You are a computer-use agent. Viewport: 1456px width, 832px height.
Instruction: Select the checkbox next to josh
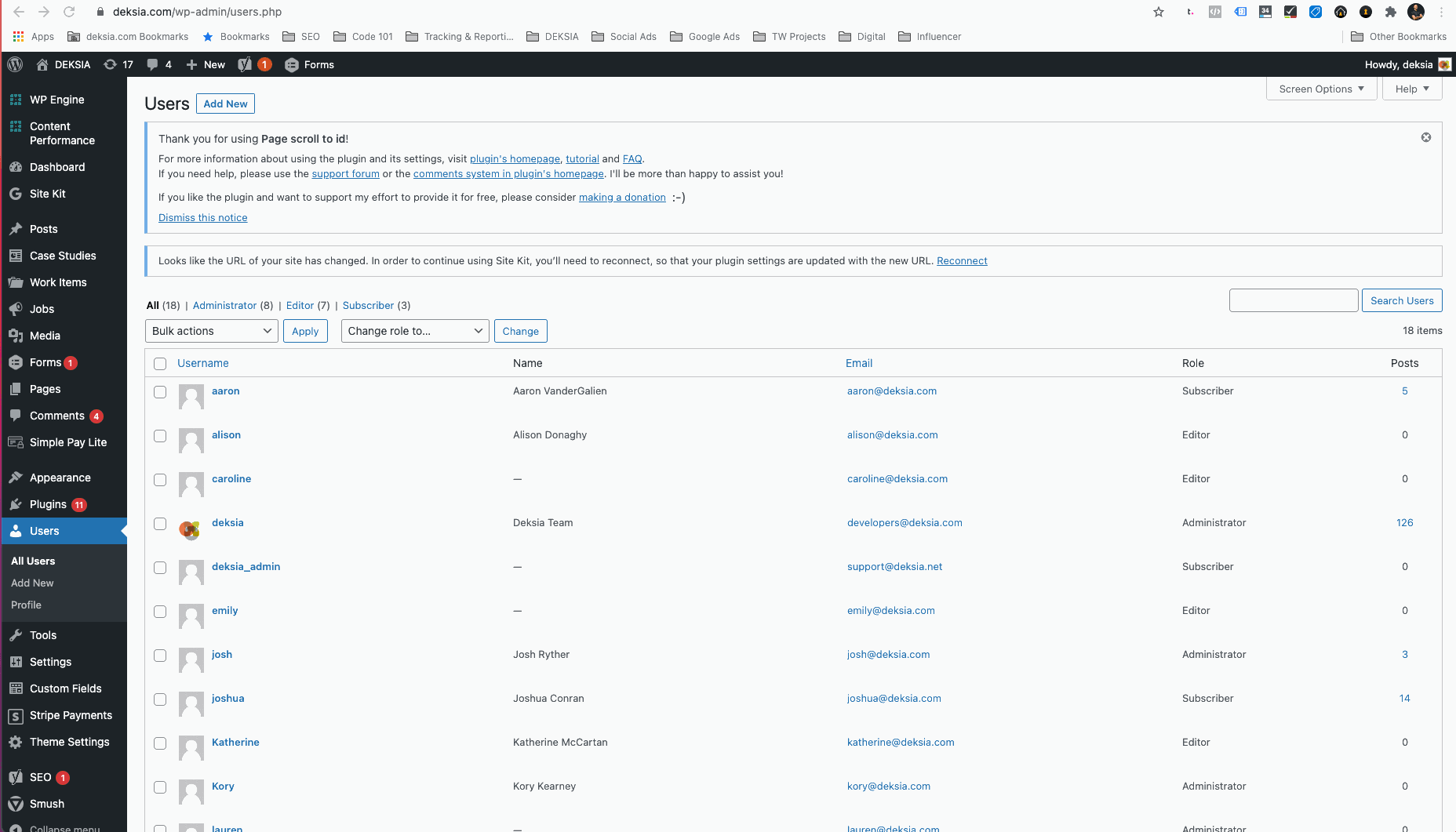pos(160,656)
